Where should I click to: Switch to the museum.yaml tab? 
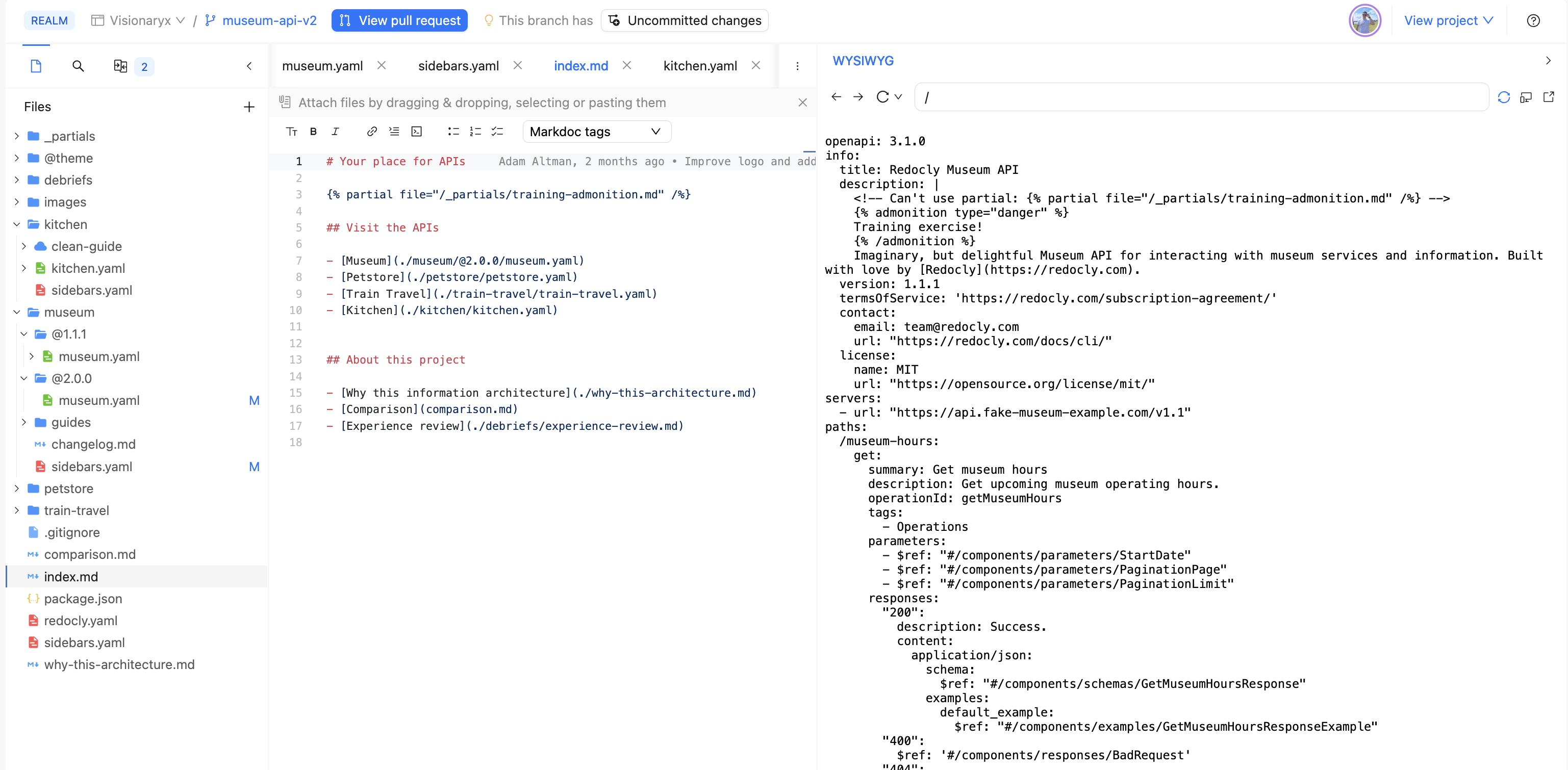pyautogui.click(x=322, y=66)
